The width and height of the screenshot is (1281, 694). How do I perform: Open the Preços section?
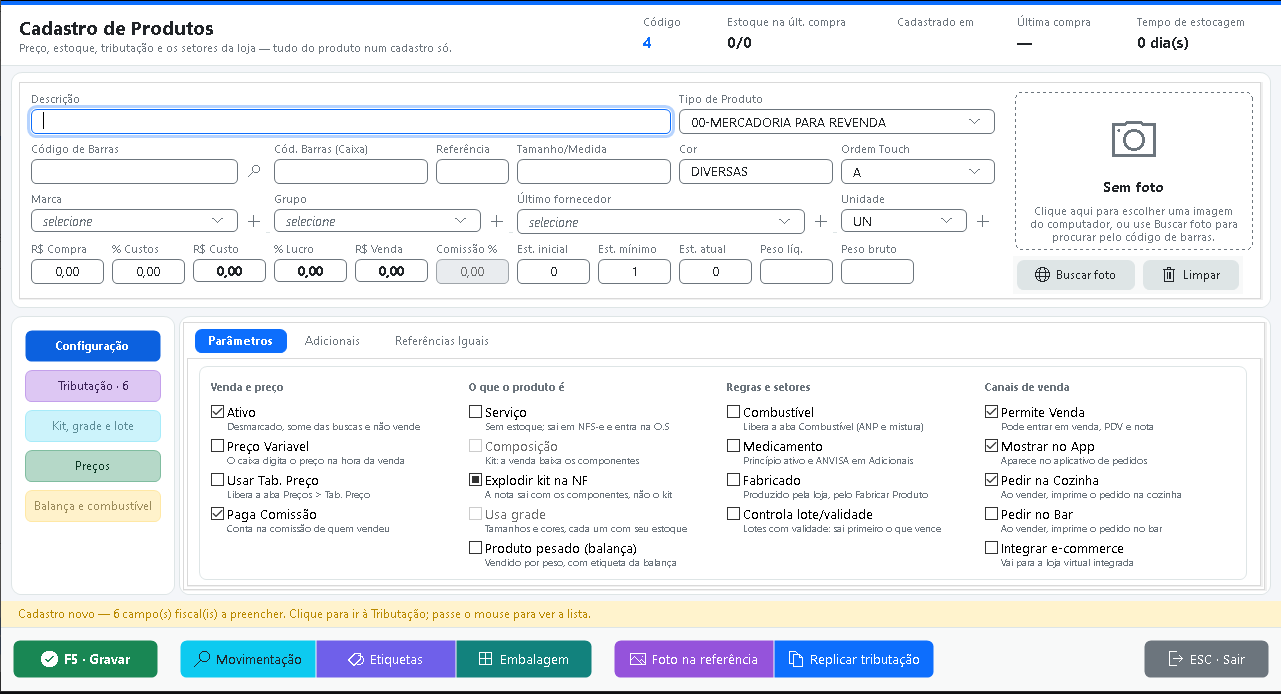[93, 466]
